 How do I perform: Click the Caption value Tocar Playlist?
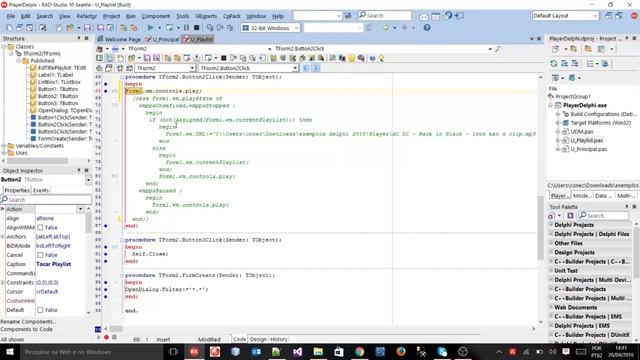[53, 264]
